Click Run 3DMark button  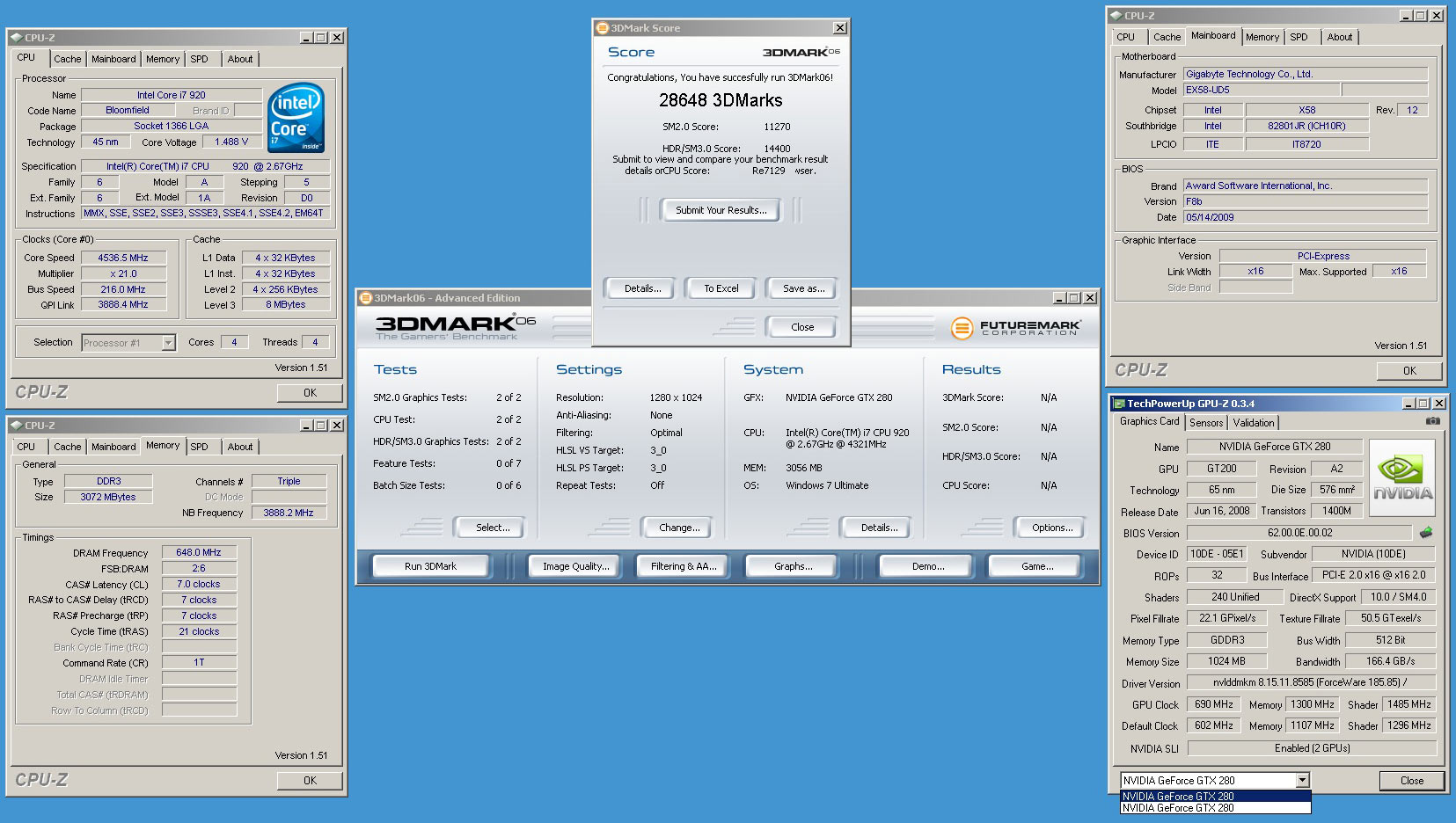click(x=430, y=566)
